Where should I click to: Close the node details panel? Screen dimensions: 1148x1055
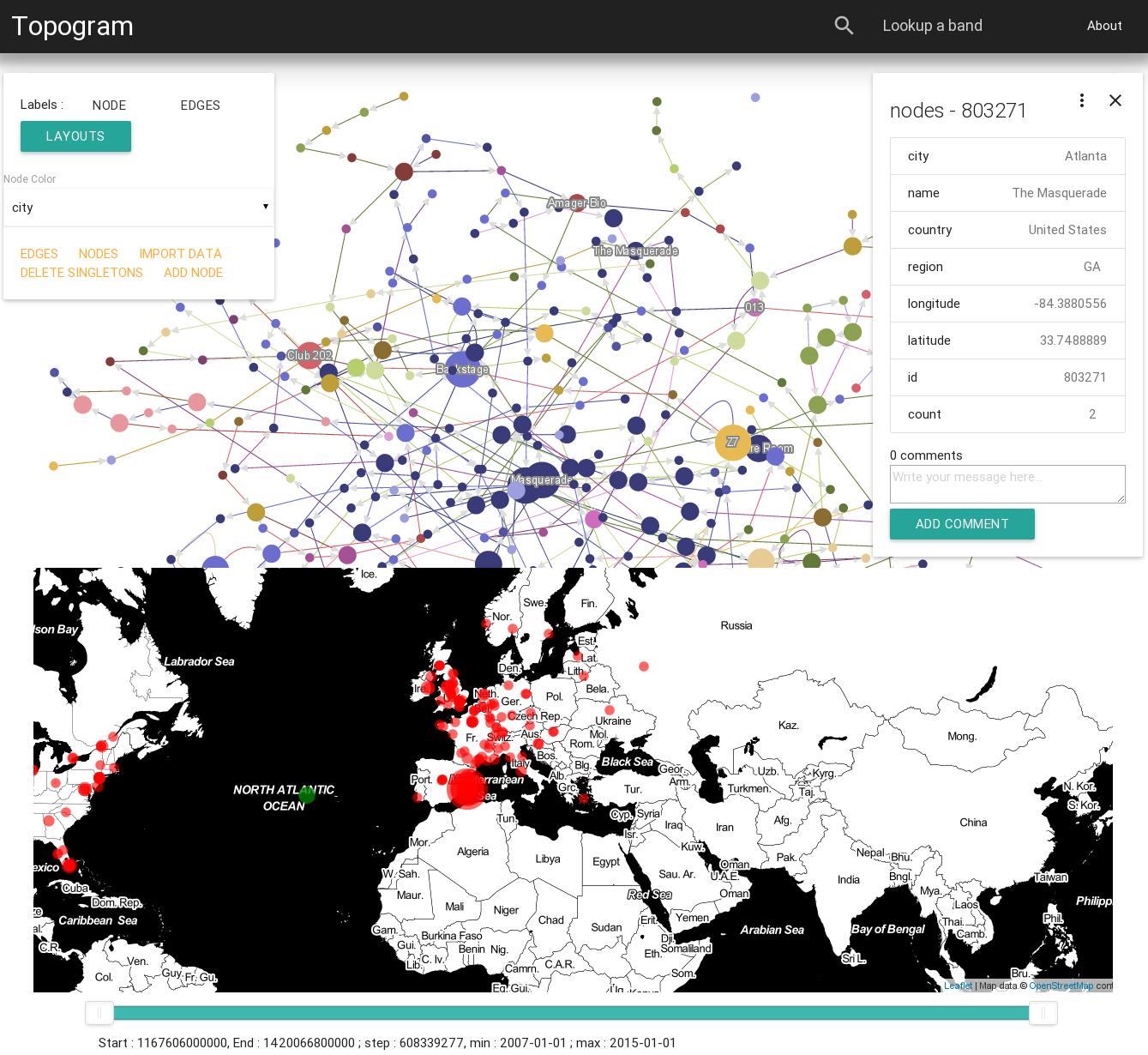pos(1115,100)
